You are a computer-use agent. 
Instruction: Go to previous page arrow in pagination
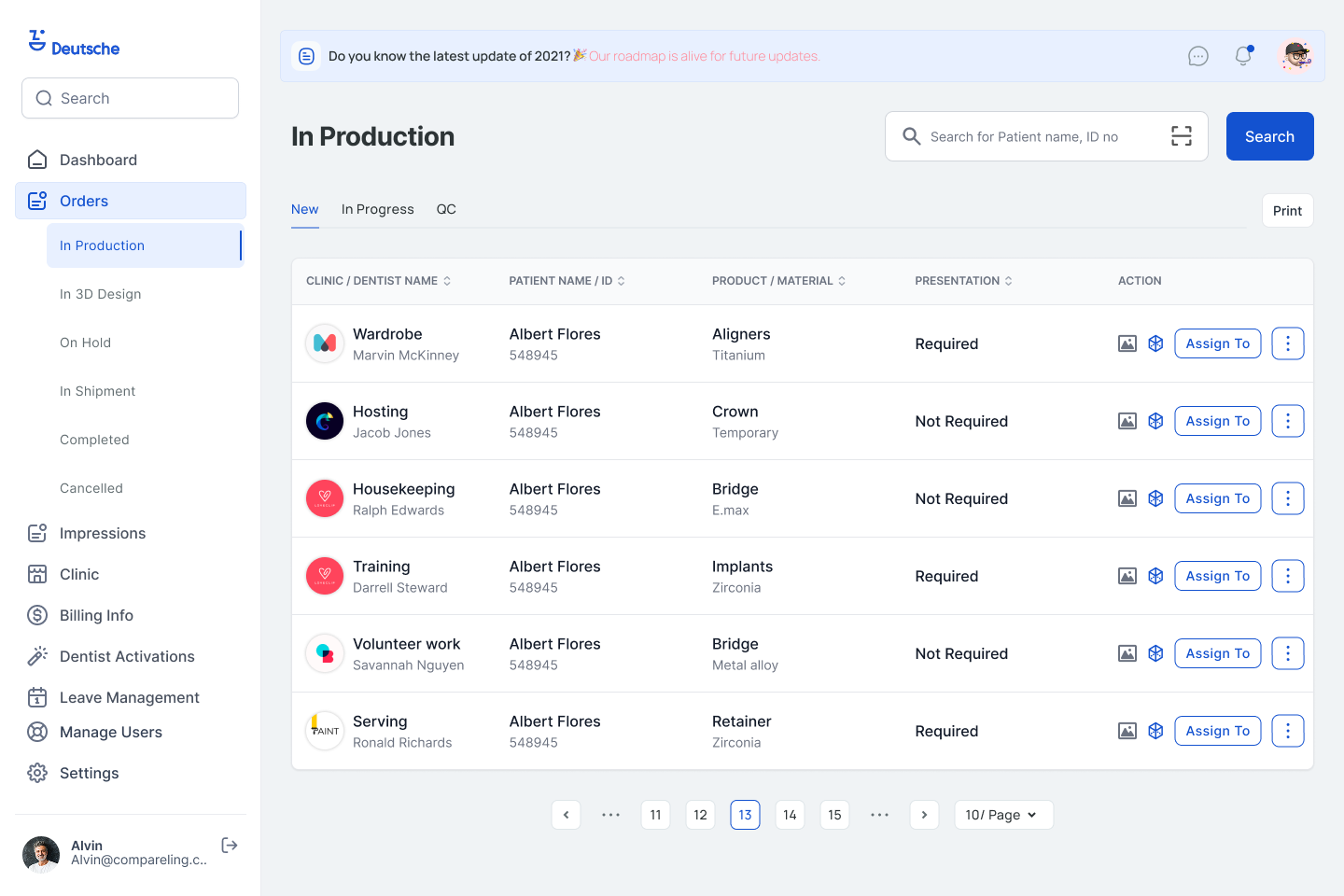coord(566,815)
